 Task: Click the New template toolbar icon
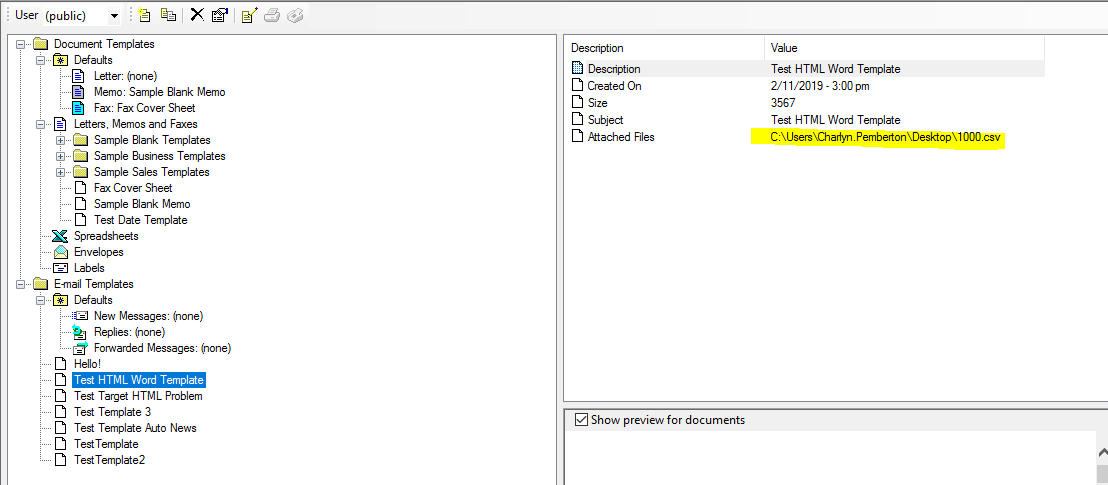(145, 15)
